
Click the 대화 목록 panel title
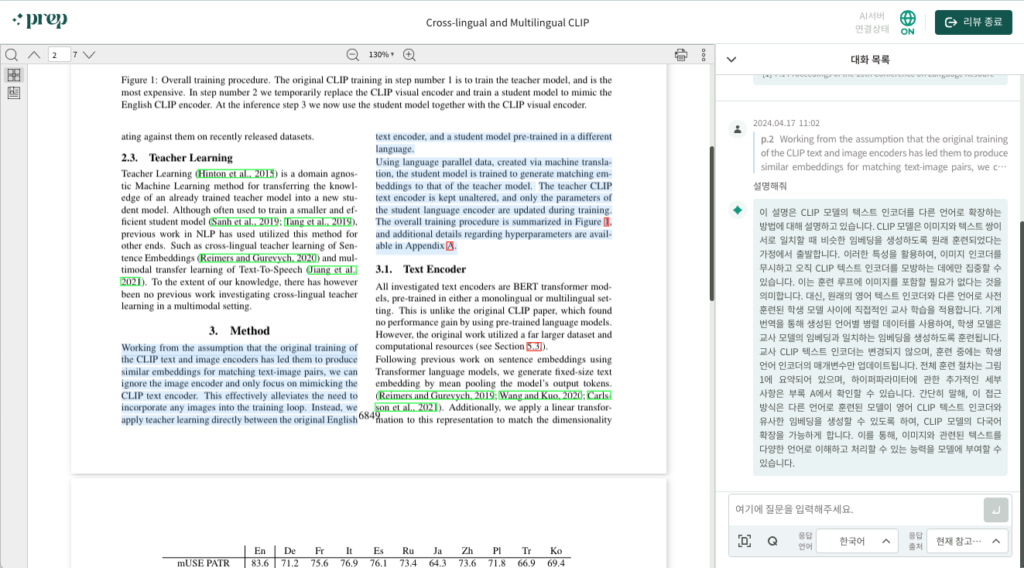[870, 59]
